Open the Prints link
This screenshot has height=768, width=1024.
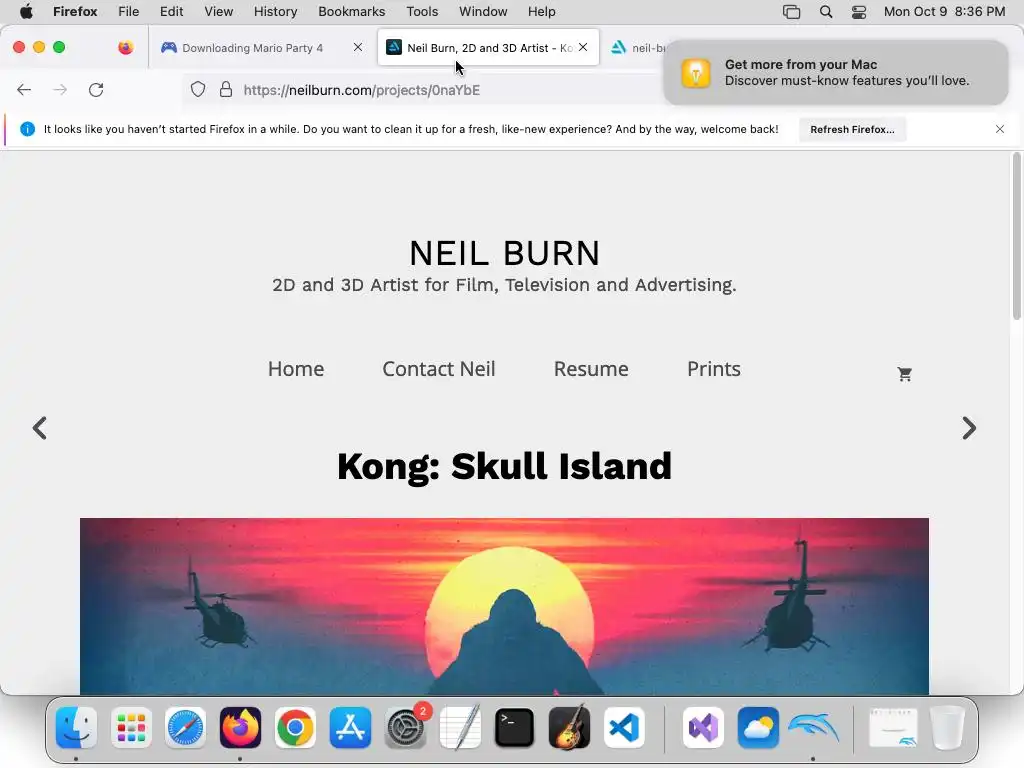click(x=714, y=369)
